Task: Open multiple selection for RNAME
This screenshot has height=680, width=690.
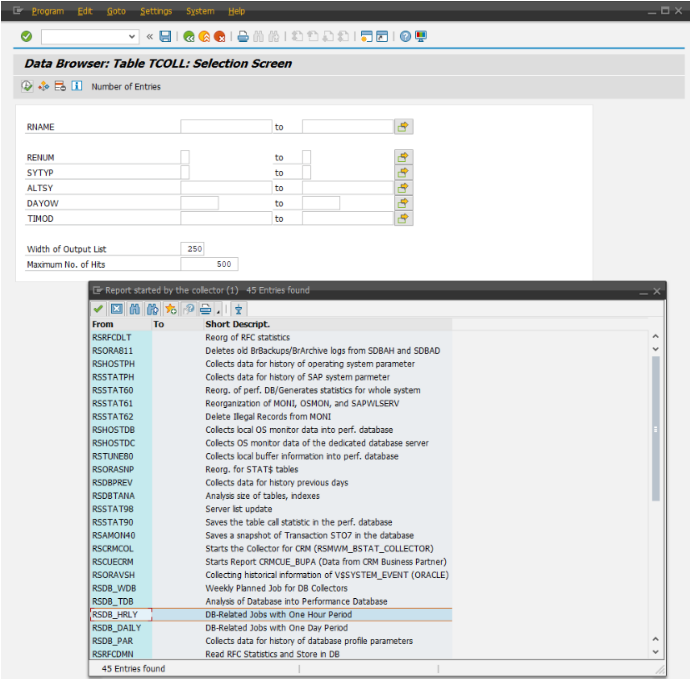Action: tap(404, 127)
